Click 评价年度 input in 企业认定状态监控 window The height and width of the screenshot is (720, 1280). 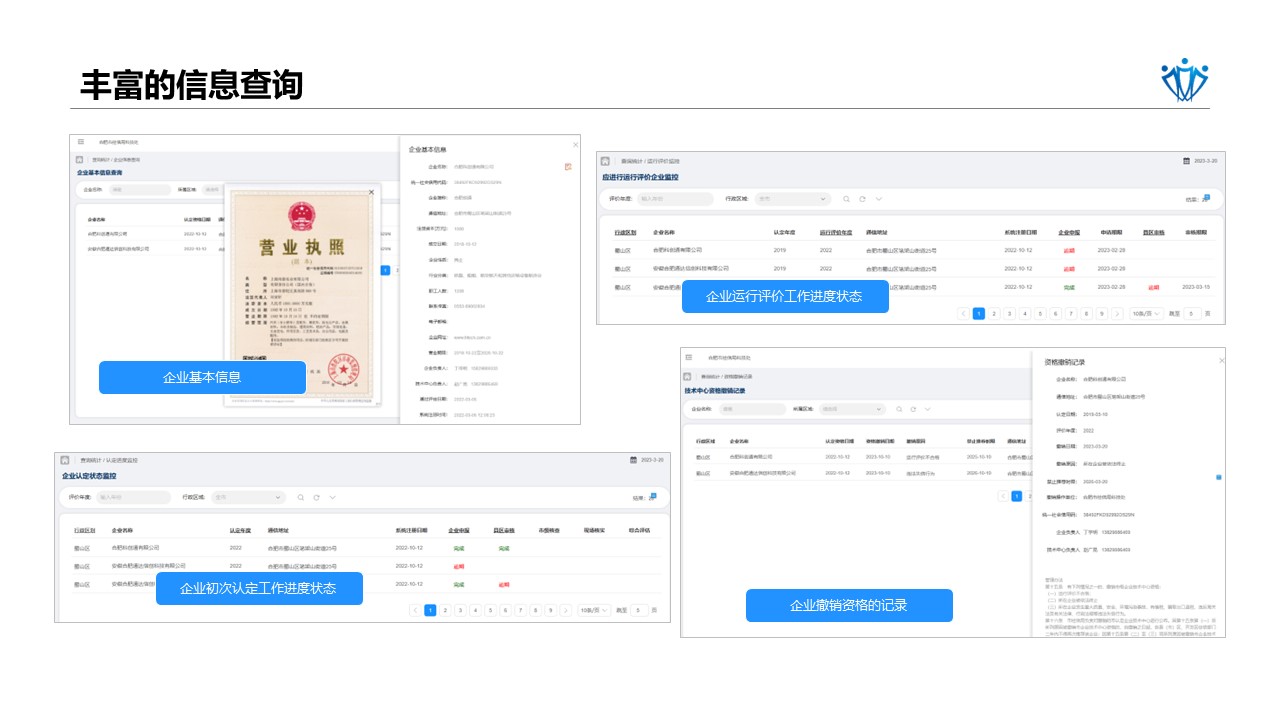[x=133, y=497]
